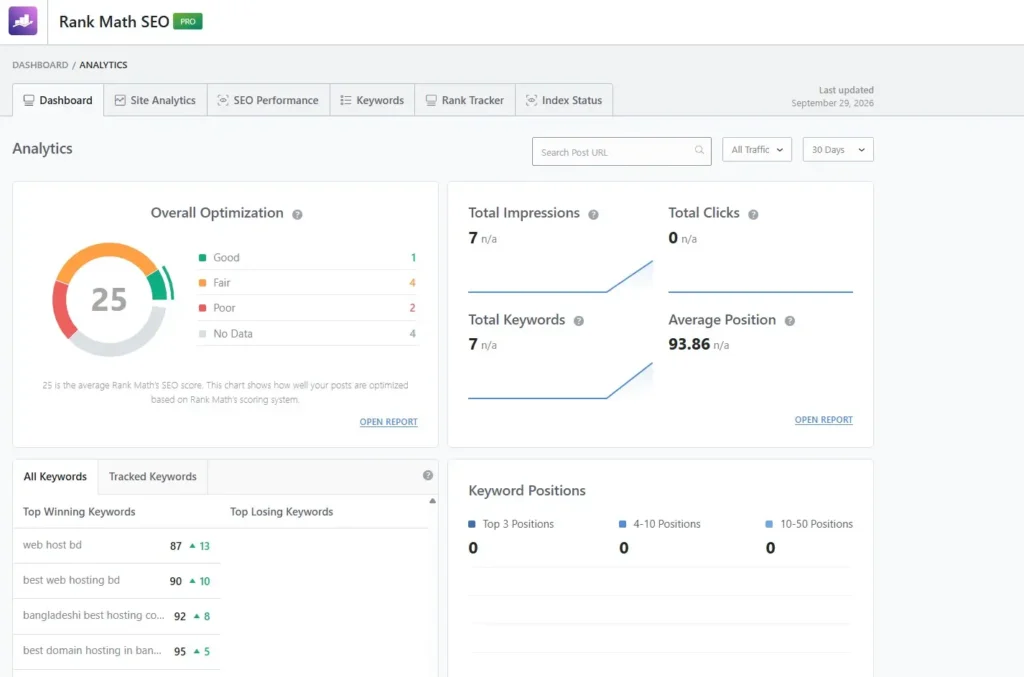Click the PRO badge beside Rank Math SEO
The width and height of the screenshot is (1024, 677).
[x=187, y=22]
